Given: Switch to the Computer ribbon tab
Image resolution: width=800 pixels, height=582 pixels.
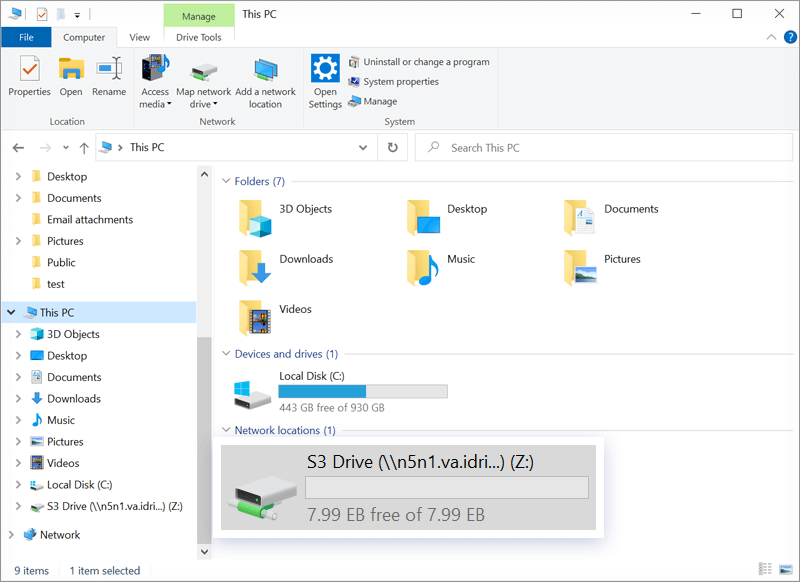Looking at the screenshot, I should (x=84, y=37).
